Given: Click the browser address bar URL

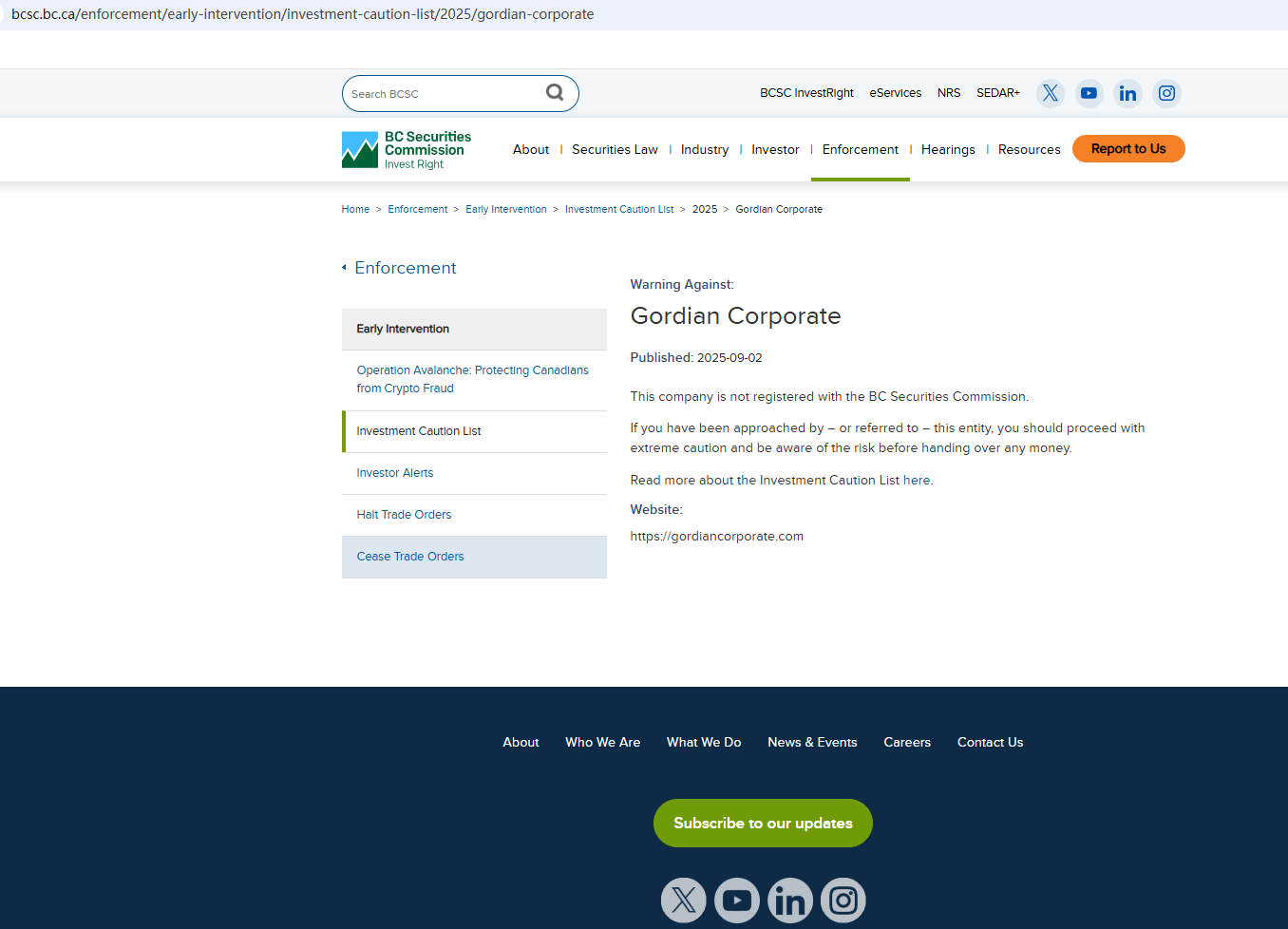Looking at the screenshot, I should tap(302, 14).
